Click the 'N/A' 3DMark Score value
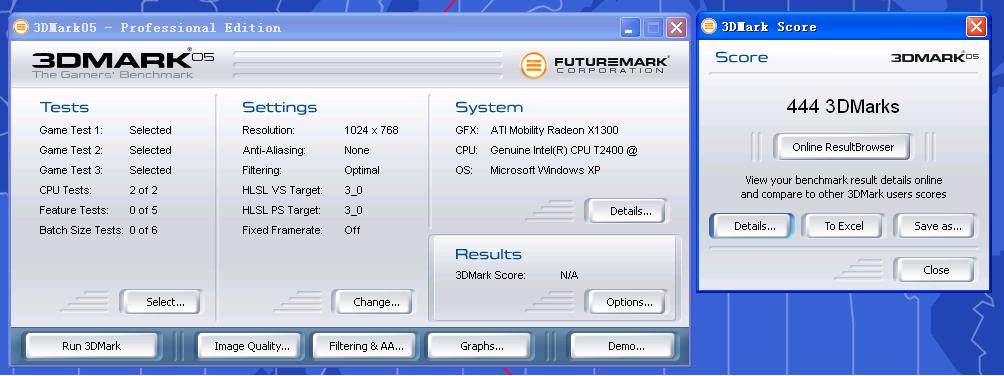 pos(569,275)
